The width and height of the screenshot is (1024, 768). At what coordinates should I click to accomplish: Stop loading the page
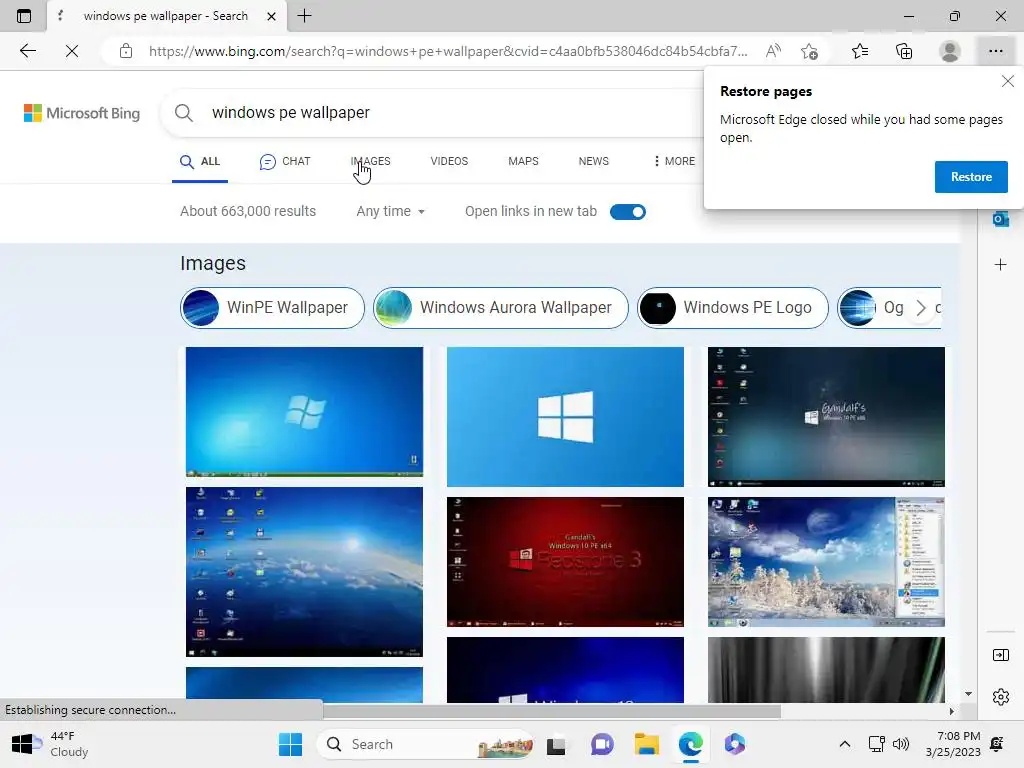72,51
